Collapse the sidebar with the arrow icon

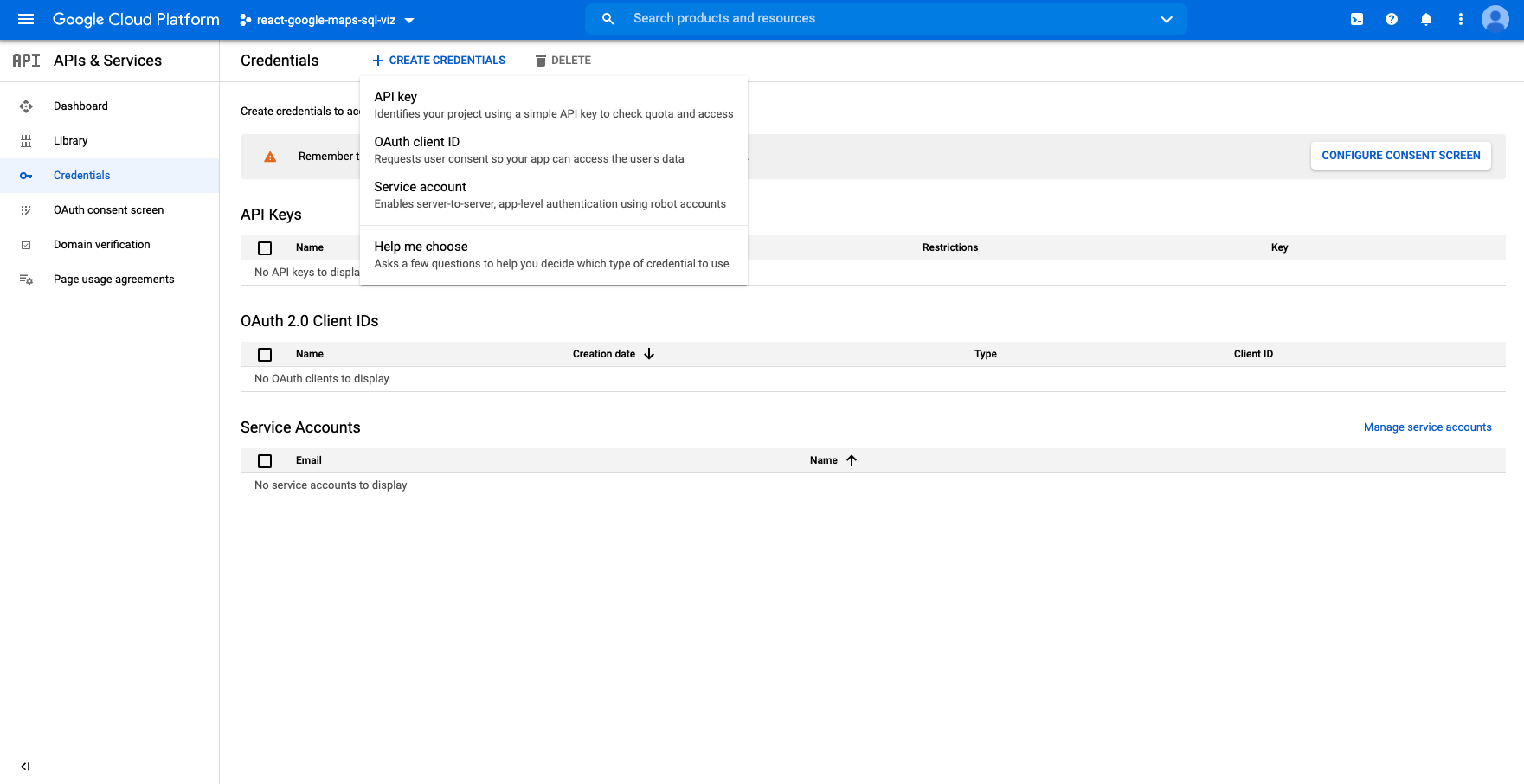point(26,767)
